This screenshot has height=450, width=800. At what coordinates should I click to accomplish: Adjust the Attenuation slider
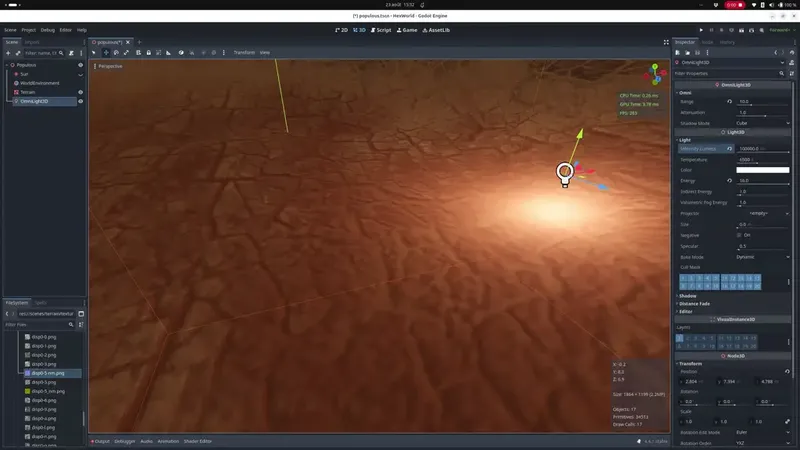pyautogui.click(x=763, y=116)
